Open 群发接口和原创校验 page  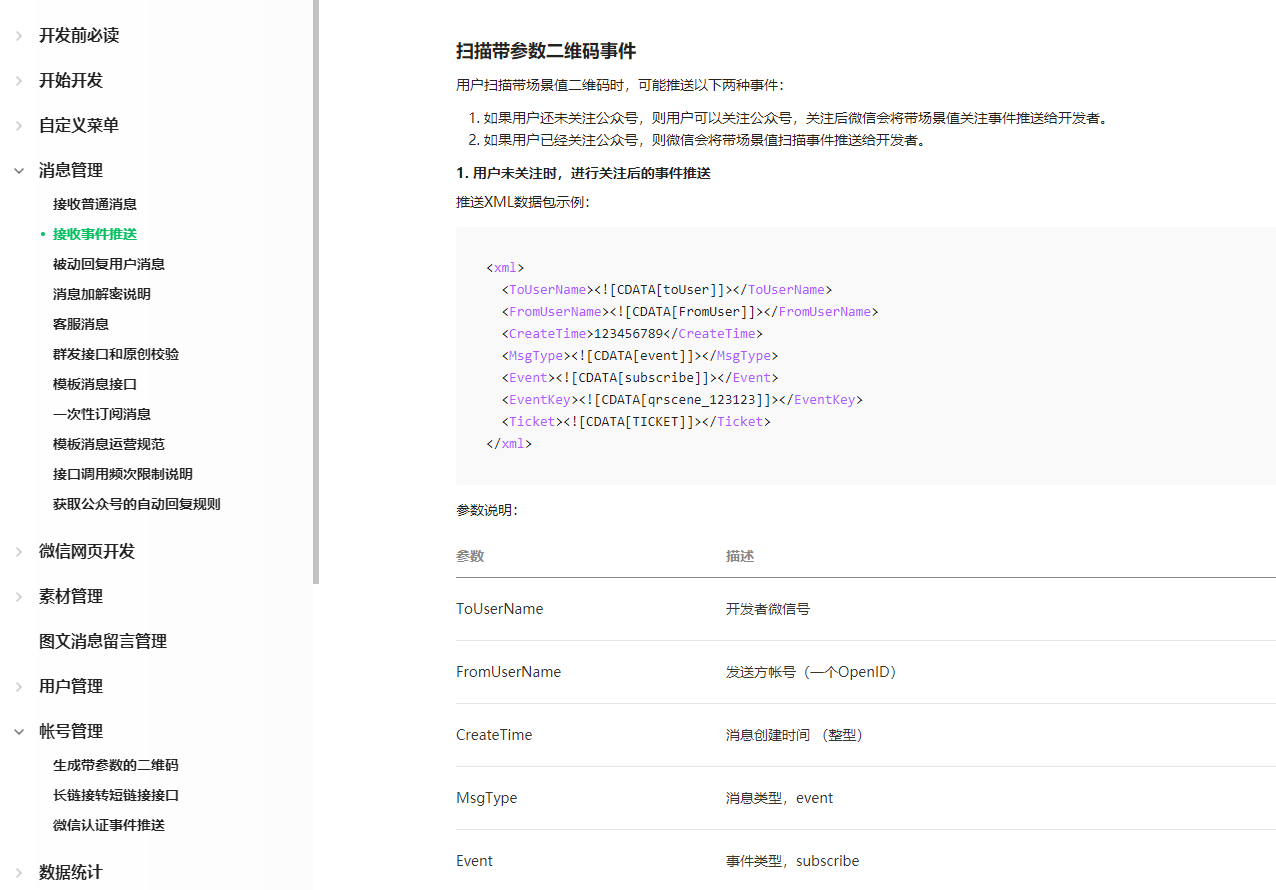(116, 354)
